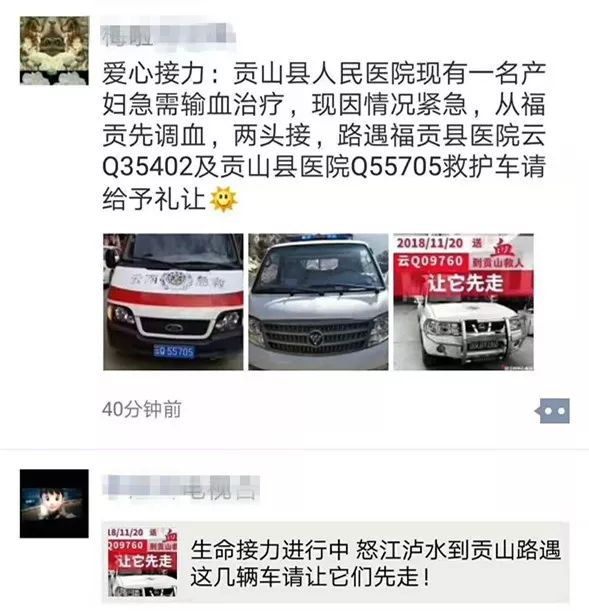
Task: Select plate number Q55705 in post text
Action: (x=396, y=167)
